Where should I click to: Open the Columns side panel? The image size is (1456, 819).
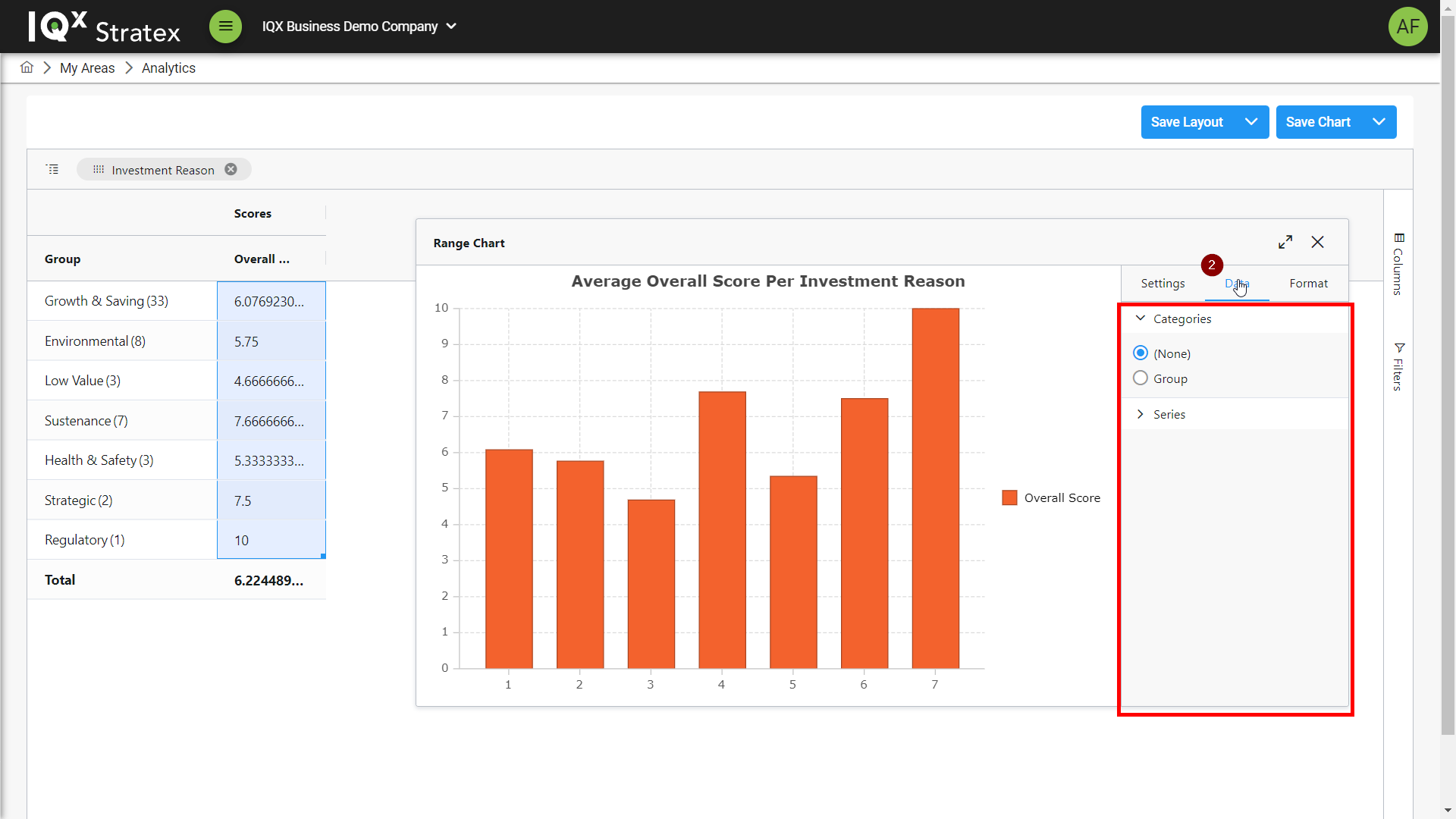[x=1398, y=264]
